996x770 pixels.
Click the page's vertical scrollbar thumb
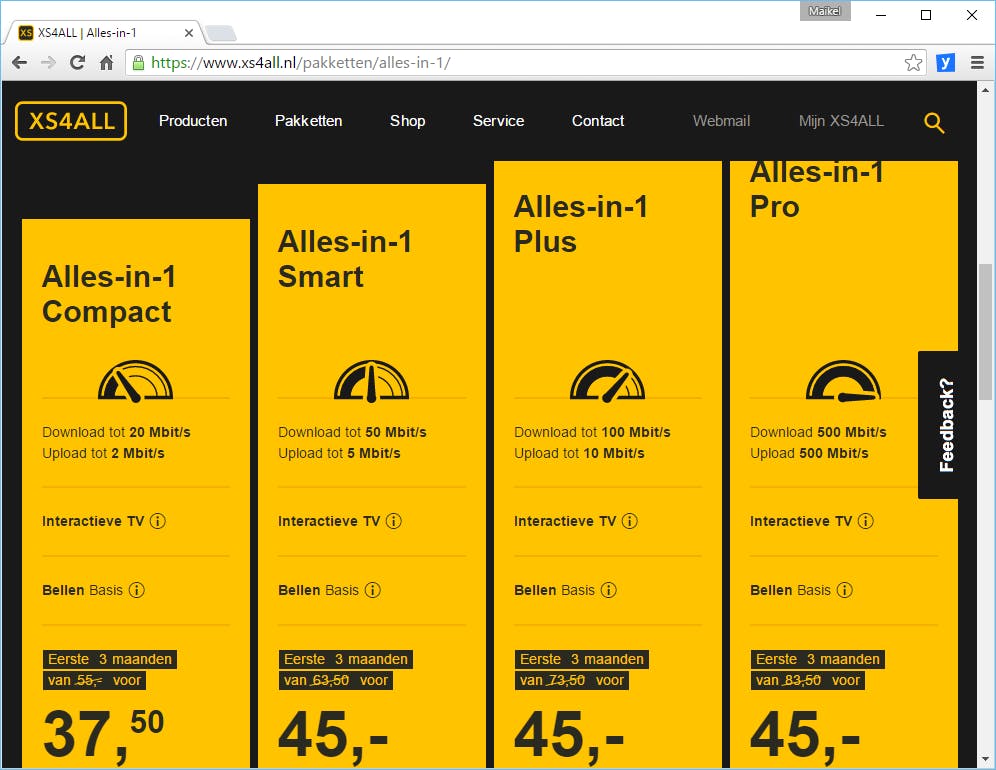pos(985,331)
